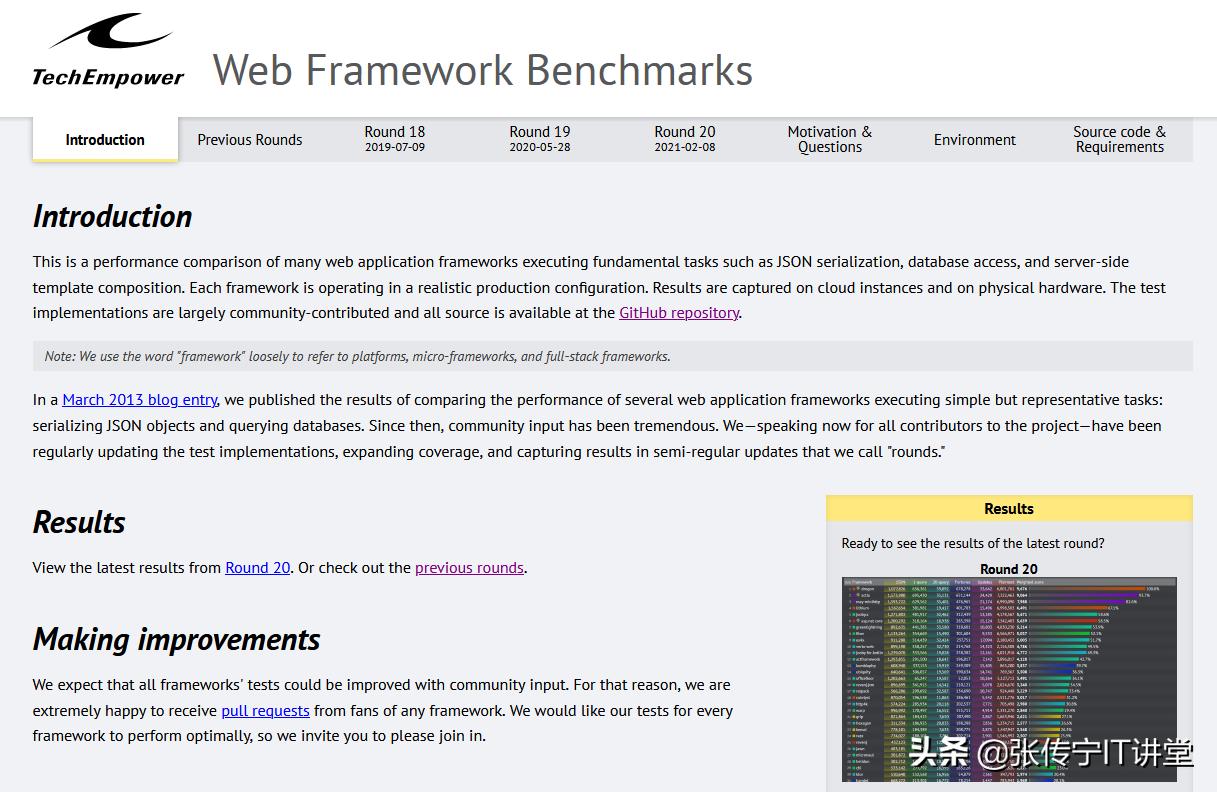1217x792 pixels.
Task: Open the Round 20 tab dated 2021-02-08
Action: point(684,139)
